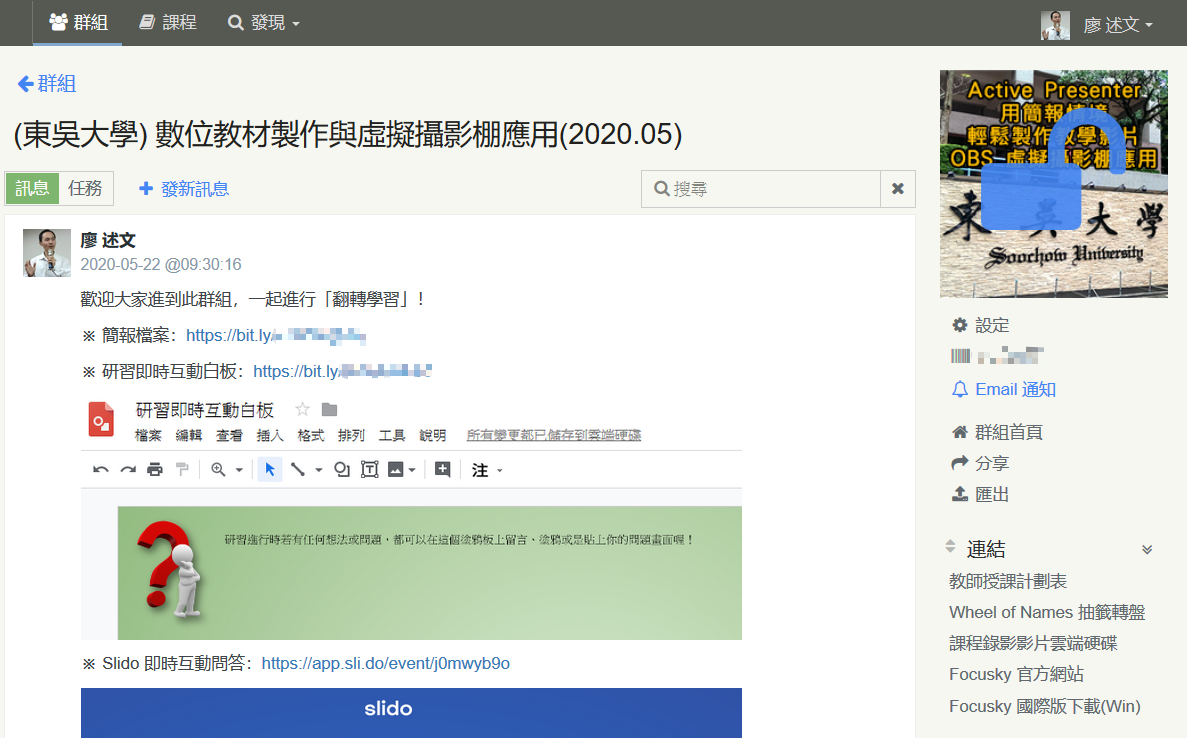Click the 所有變更都已儲存到雲端硬碟 status link
The height and width of the screenshot is (738, 1187).
click(x=554, y=435)
